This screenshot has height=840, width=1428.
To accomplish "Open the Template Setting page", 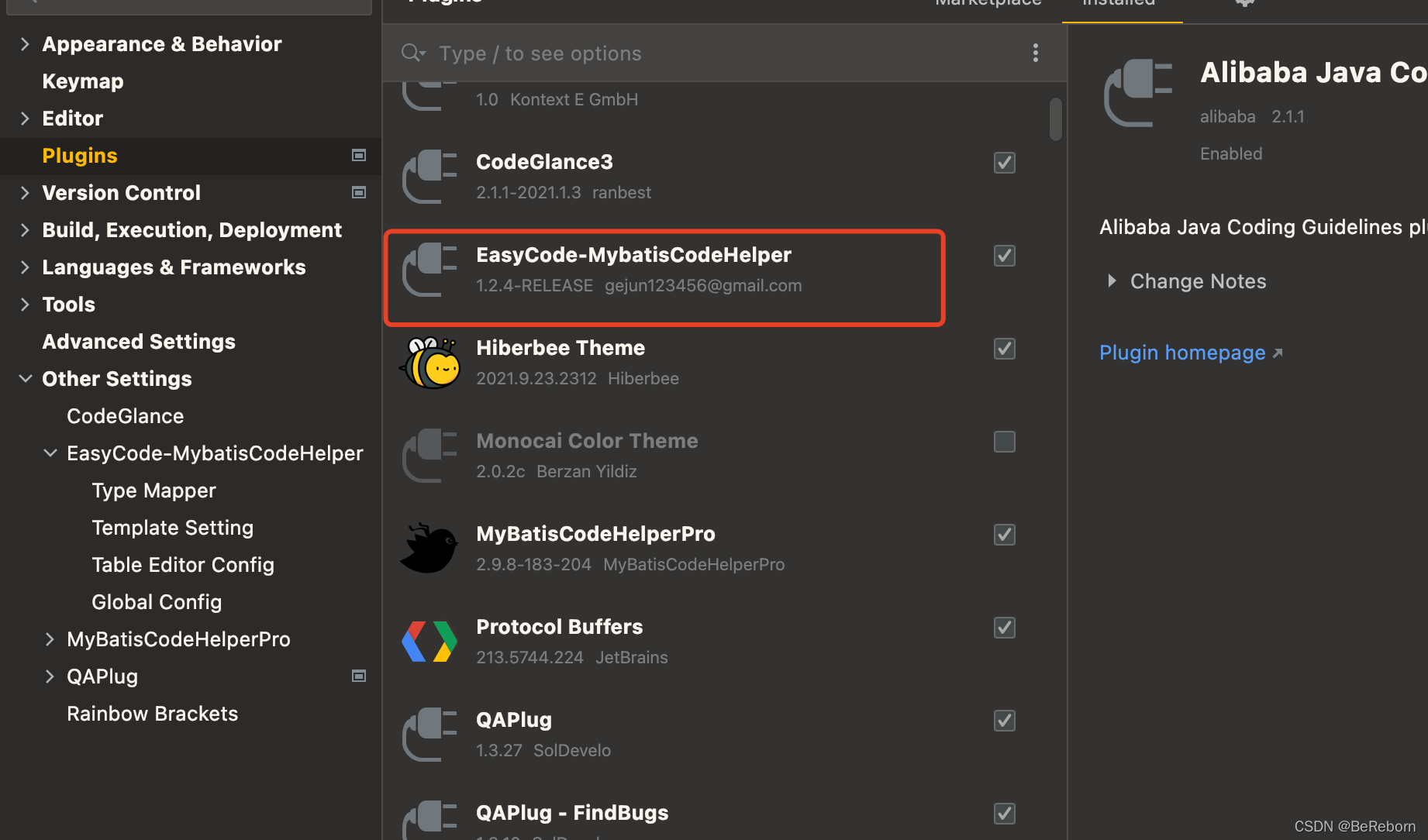I will [173, 528].
